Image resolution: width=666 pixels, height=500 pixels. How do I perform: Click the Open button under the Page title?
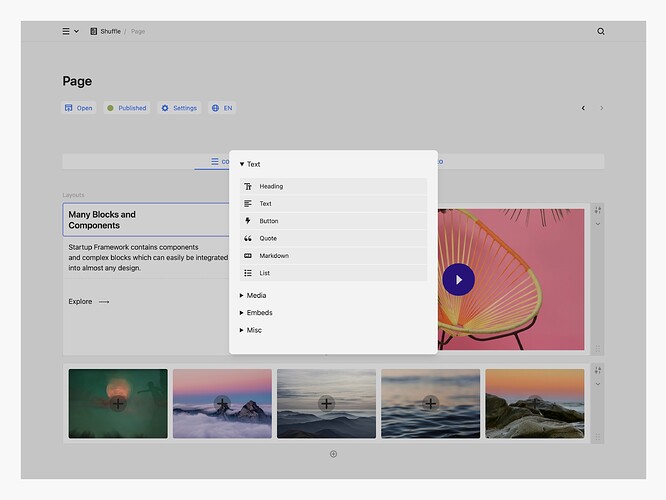[x=79, y=108]
